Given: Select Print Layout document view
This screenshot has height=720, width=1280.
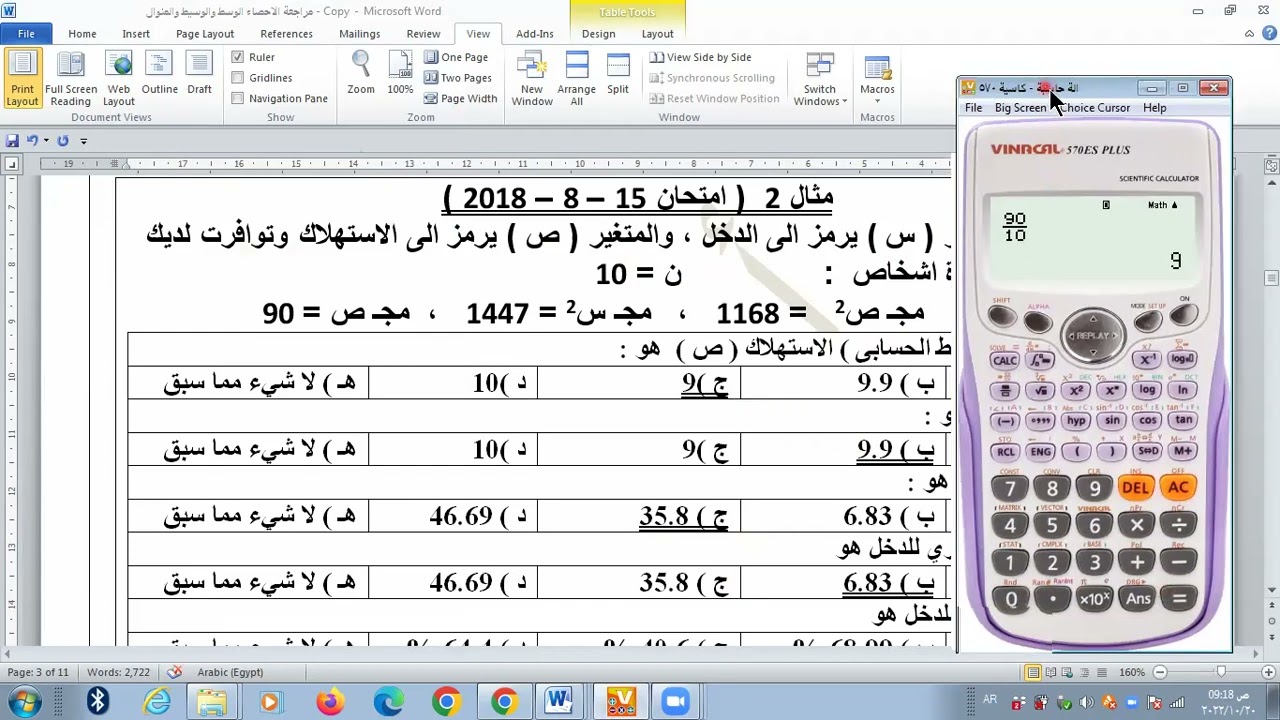Looking at the screenshot, I should (22, 78).
